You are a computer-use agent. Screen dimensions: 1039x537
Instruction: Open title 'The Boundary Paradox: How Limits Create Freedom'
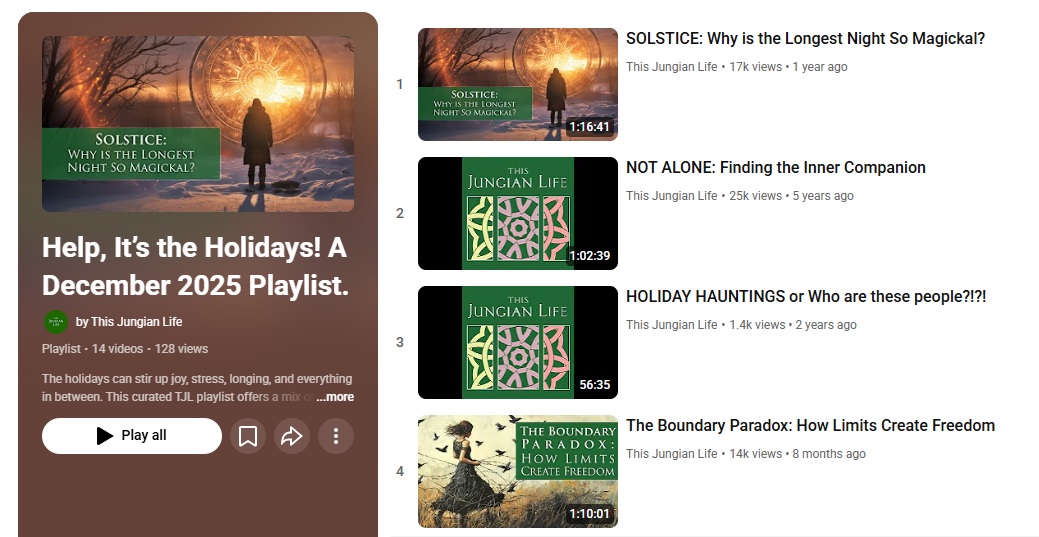810,426
